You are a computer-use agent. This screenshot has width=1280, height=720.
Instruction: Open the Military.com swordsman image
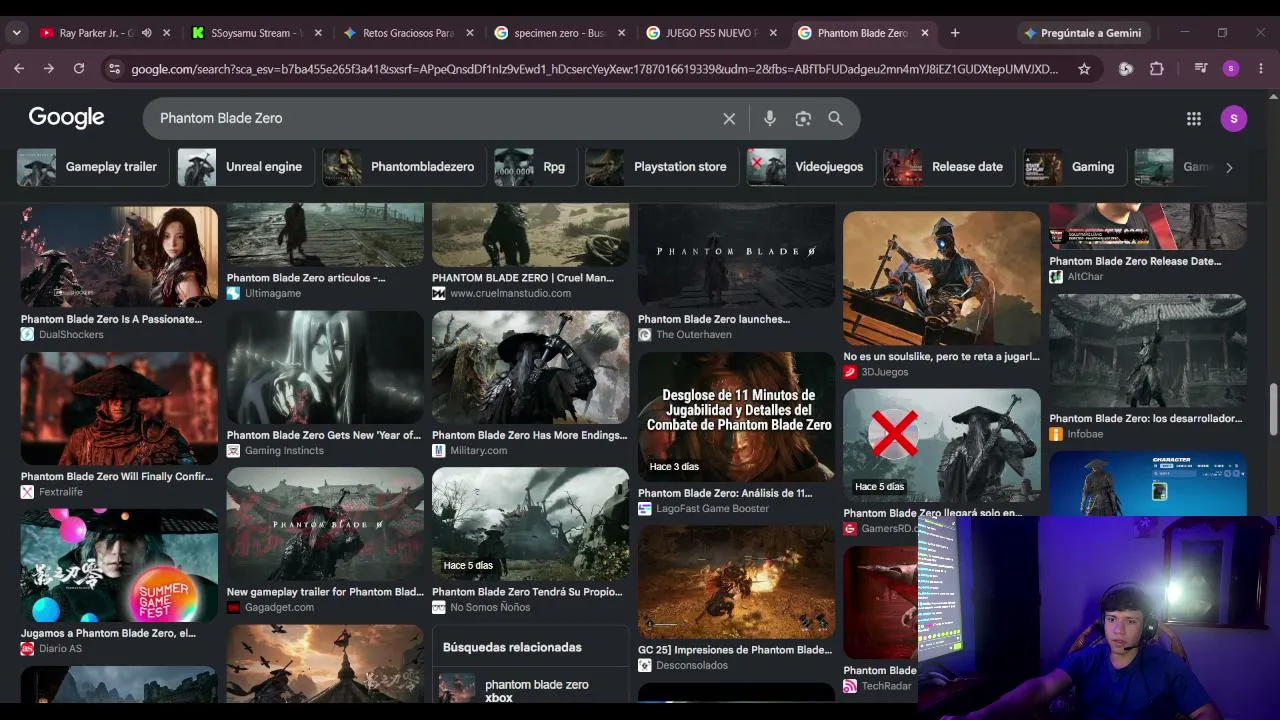pyautogui.click(x=531, y=366)
